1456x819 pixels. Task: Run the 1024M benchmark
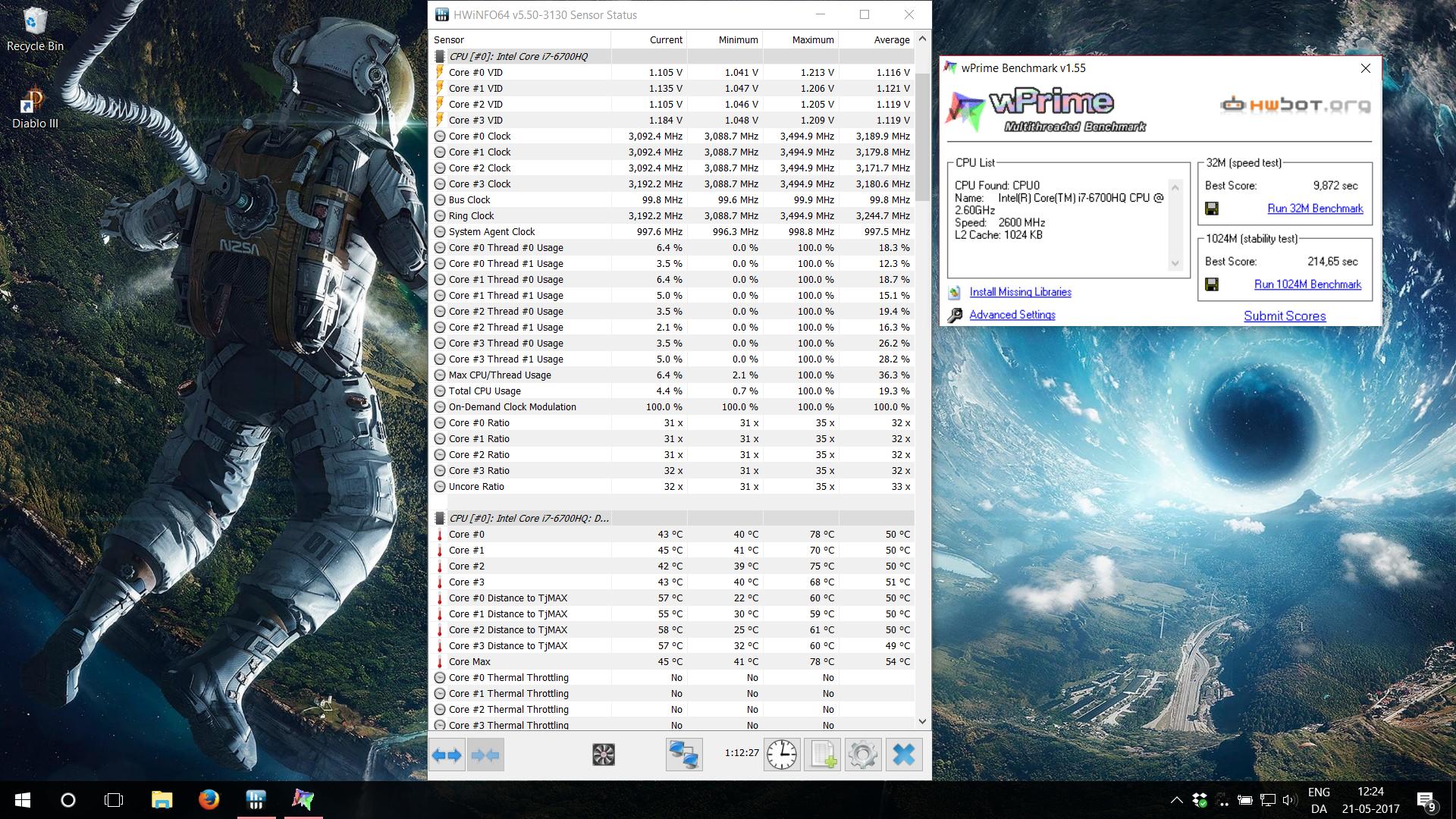pos(1307,284)
